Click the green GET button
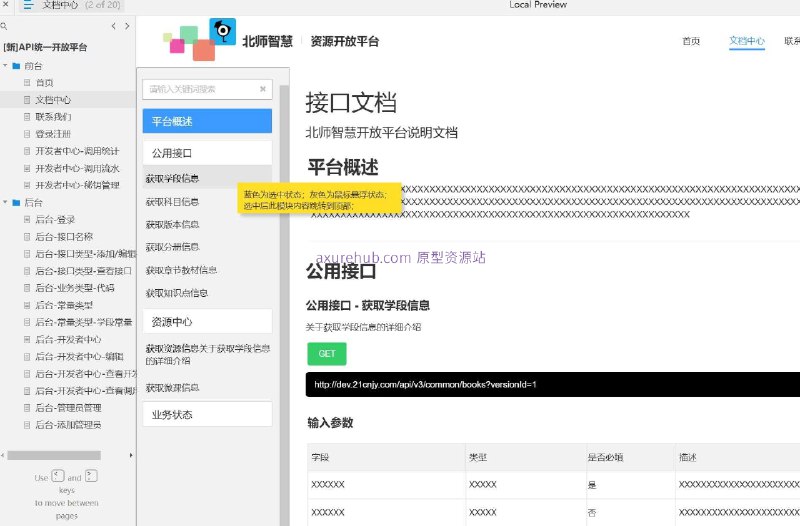This screenshot has height=526, width=800. 327,354
